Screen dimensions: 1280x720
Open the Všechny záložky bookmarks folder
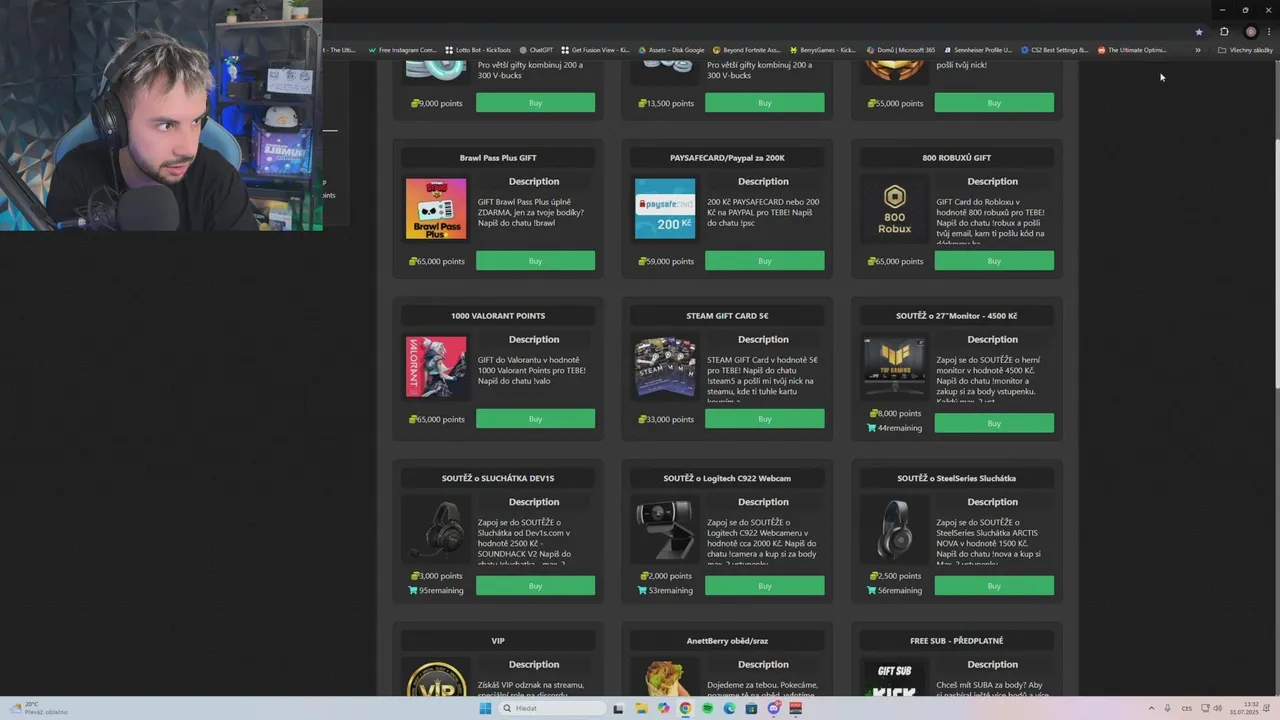[1245, 50]
